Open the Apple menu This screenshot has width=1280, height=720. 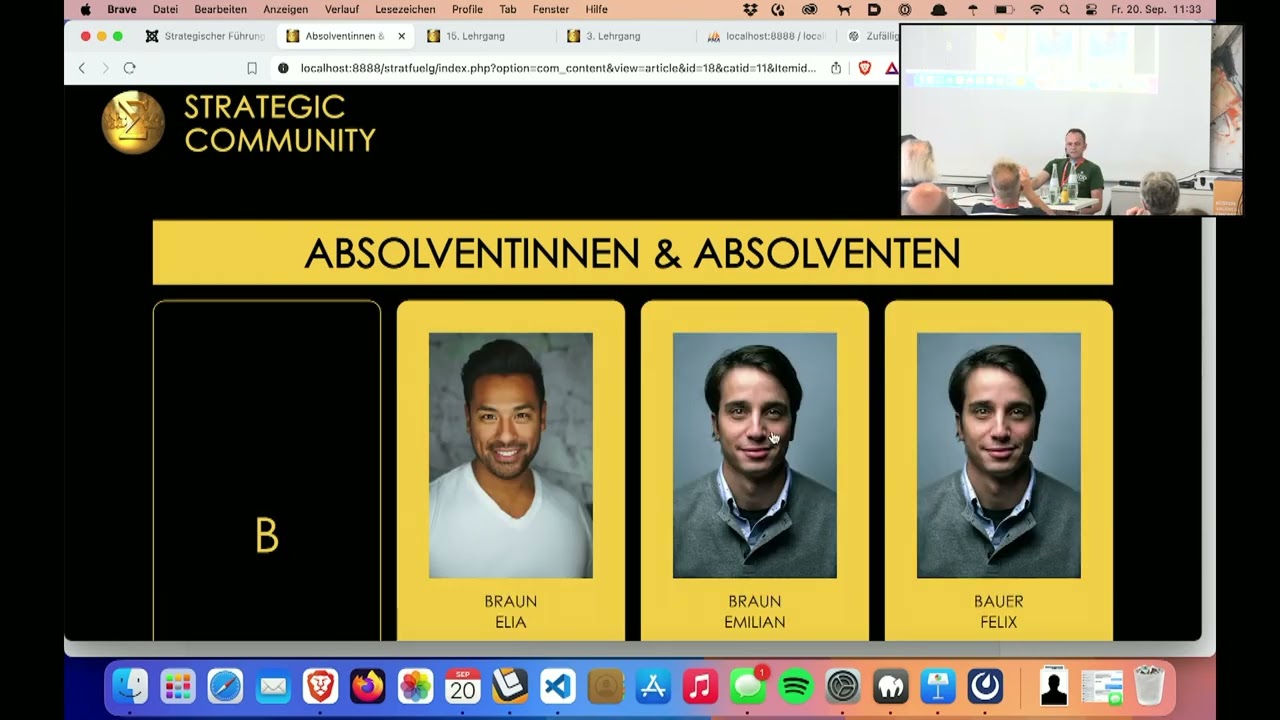85,10
